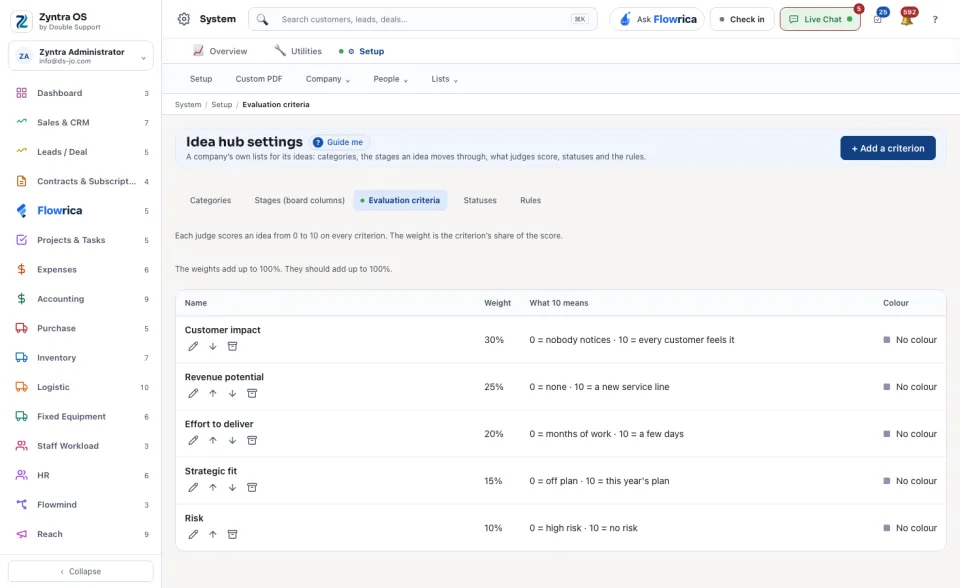Edit the Revenue potential criterion
This screenshot has height=588, width=960.
[x=193, y=393]
